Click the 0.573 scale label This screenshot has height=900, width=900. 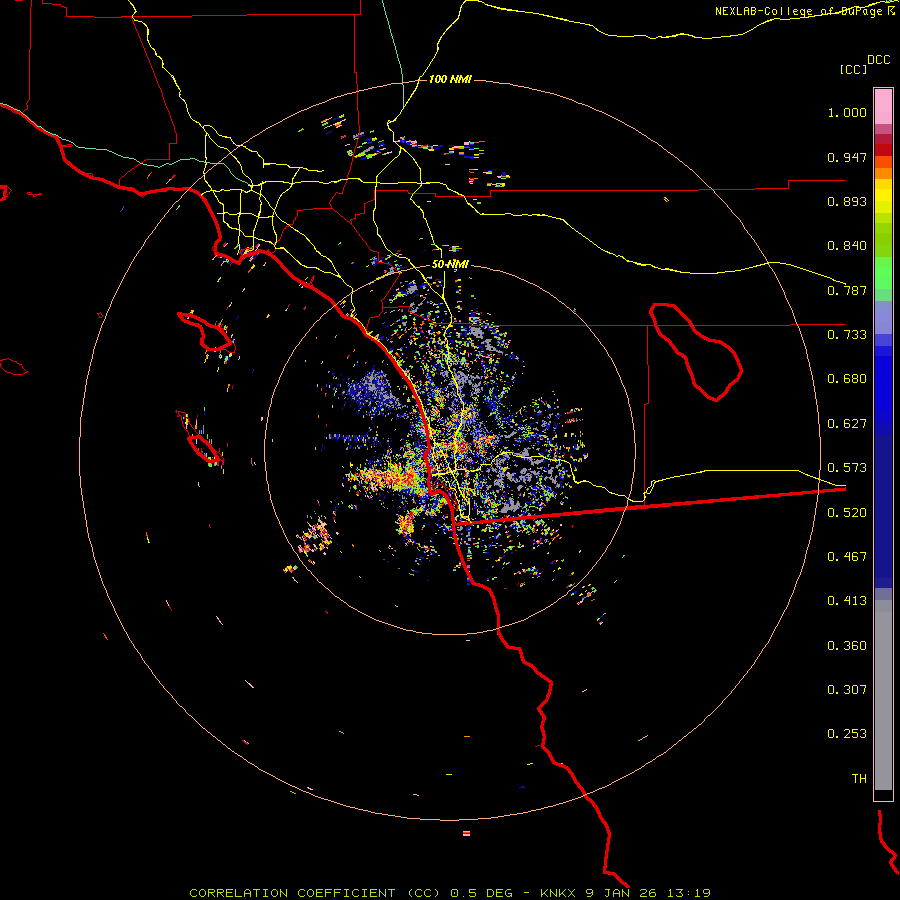(847, 468)
